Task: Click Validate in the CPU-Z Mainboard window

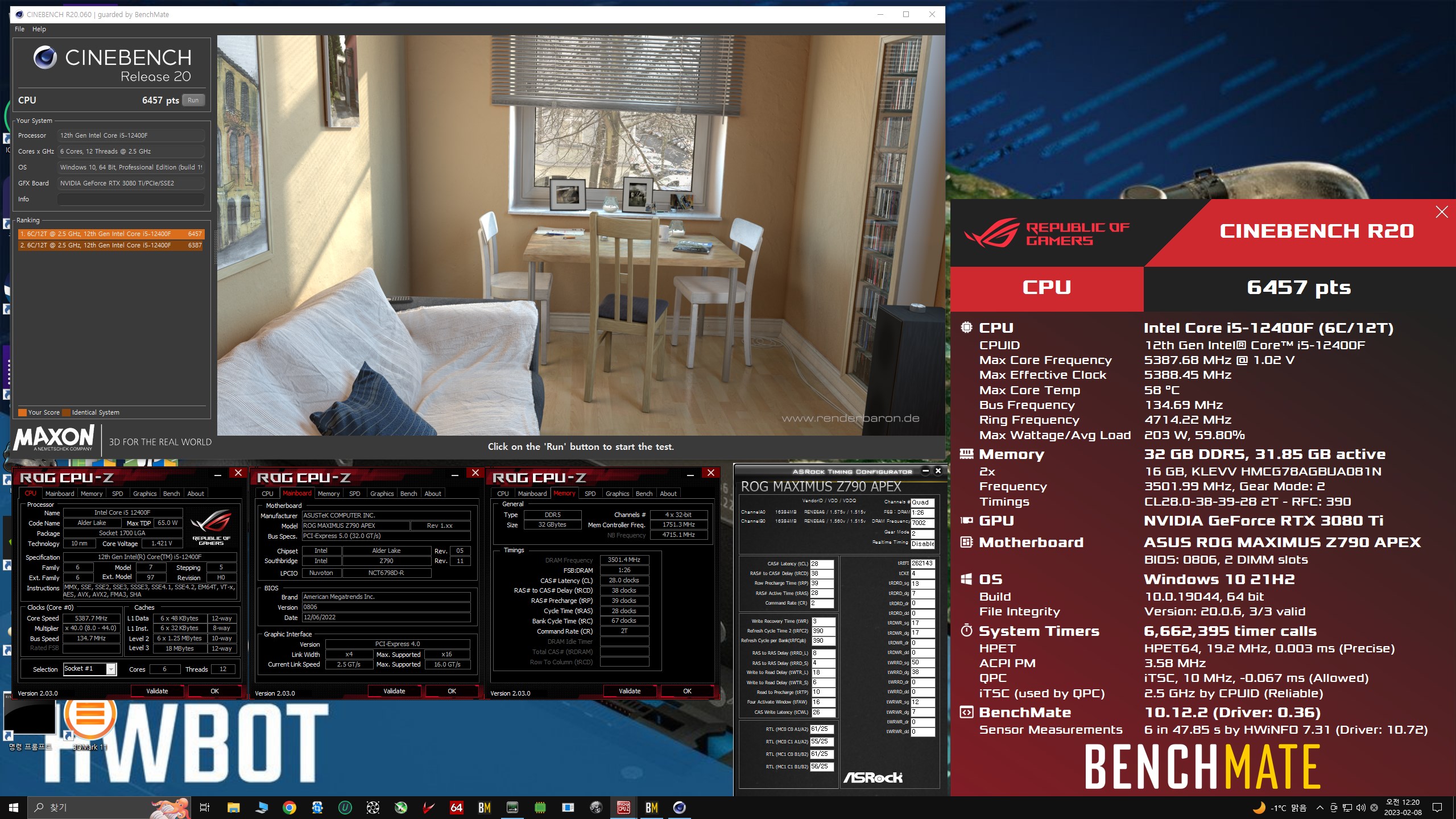Action: click(x=394, y=691)
